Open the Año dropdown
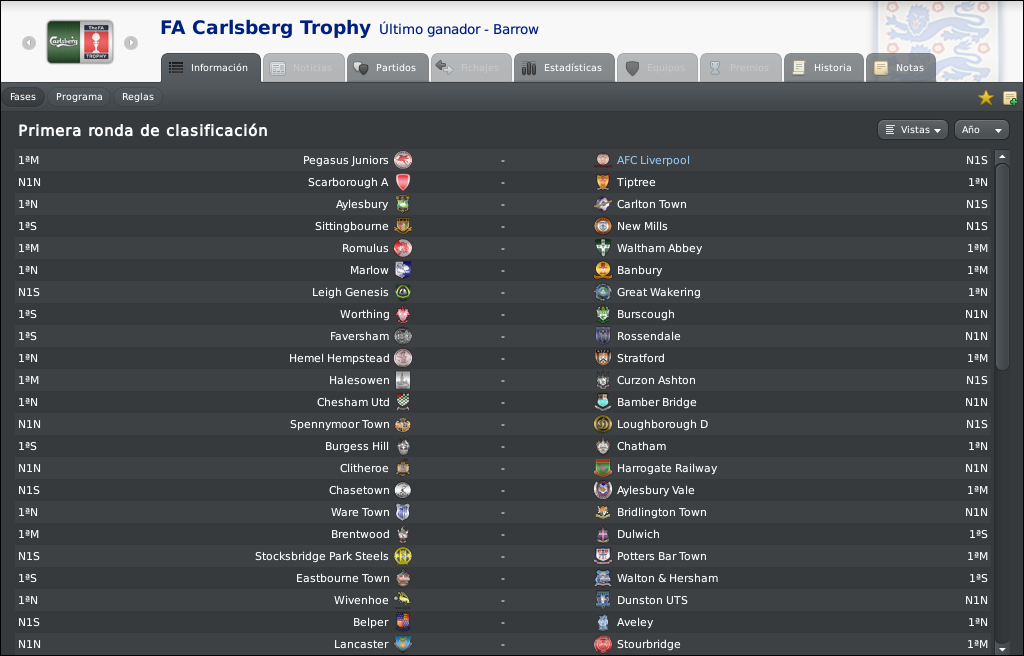1024x656 pixels. pos(982,130)
